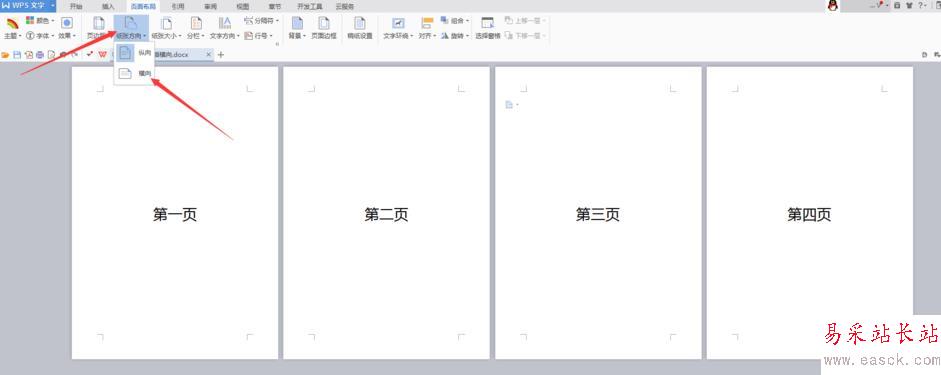Open the 字体 theme fonts dropdown

click(40, 35)
